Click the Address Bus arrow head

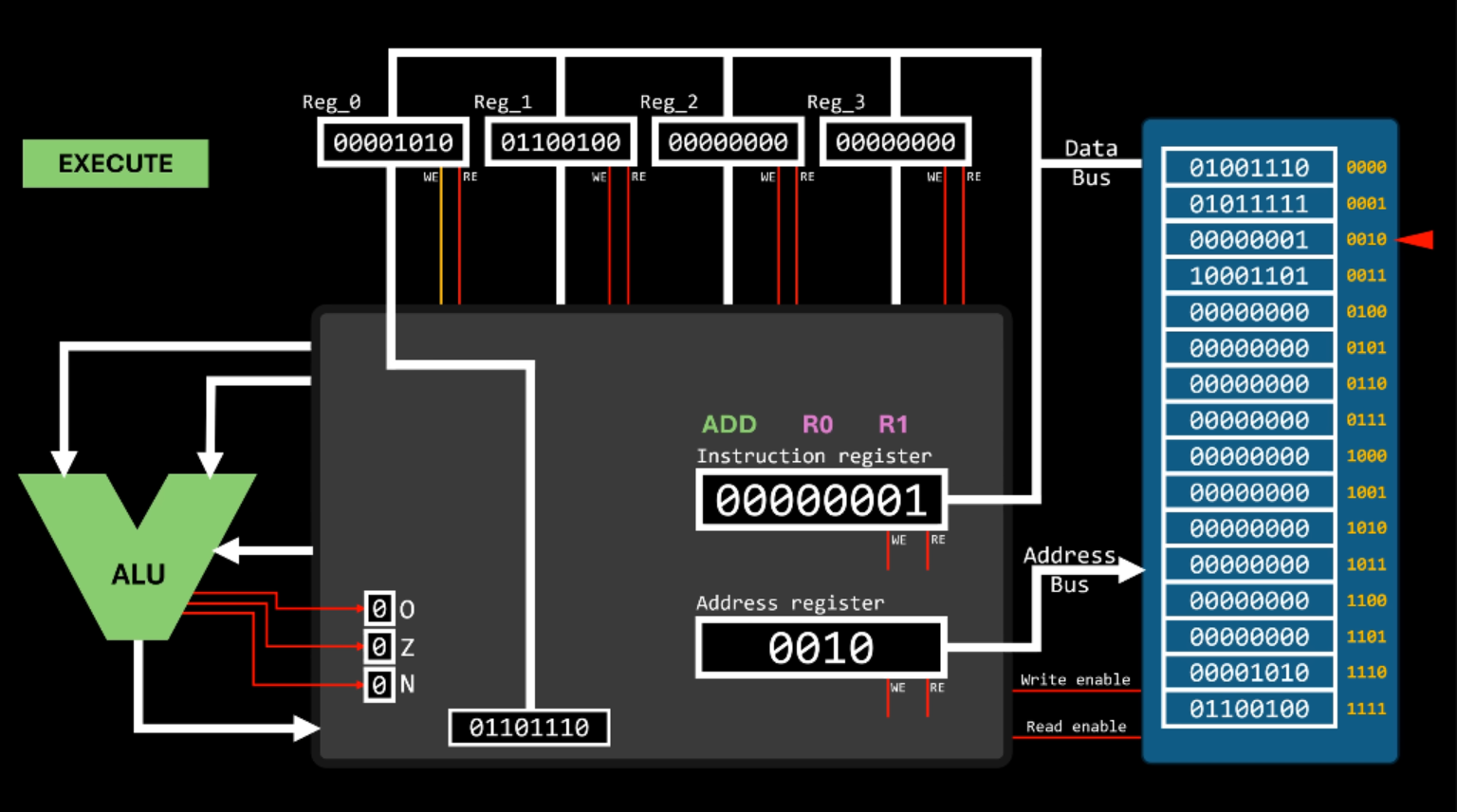[1132, 570]
